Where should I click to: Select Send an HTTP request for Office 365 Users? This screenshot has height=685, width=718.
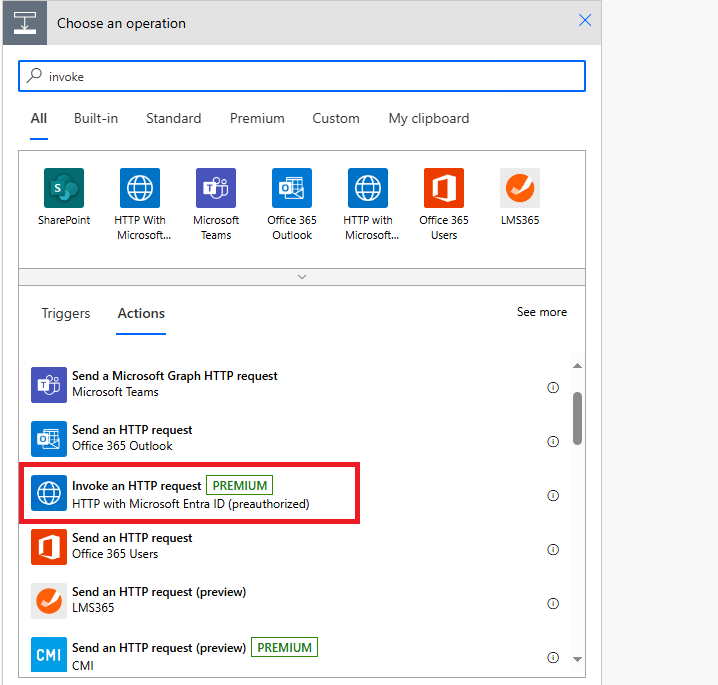(295, 547)
